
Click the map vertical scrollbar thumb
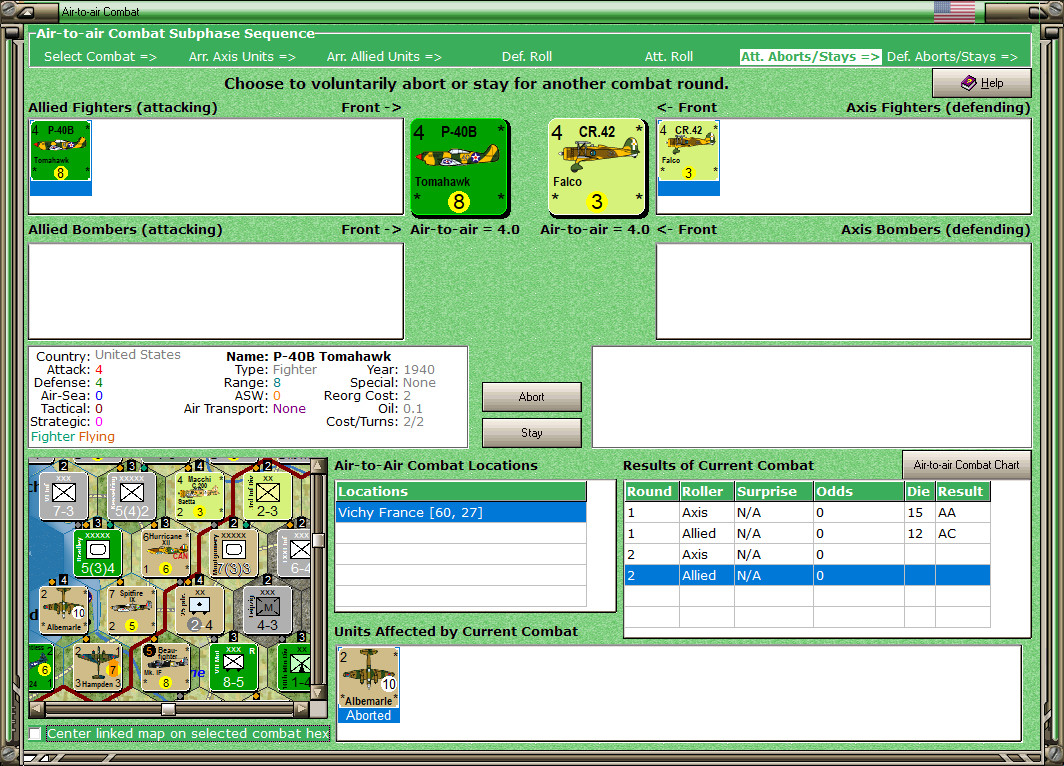pos(317,540)
